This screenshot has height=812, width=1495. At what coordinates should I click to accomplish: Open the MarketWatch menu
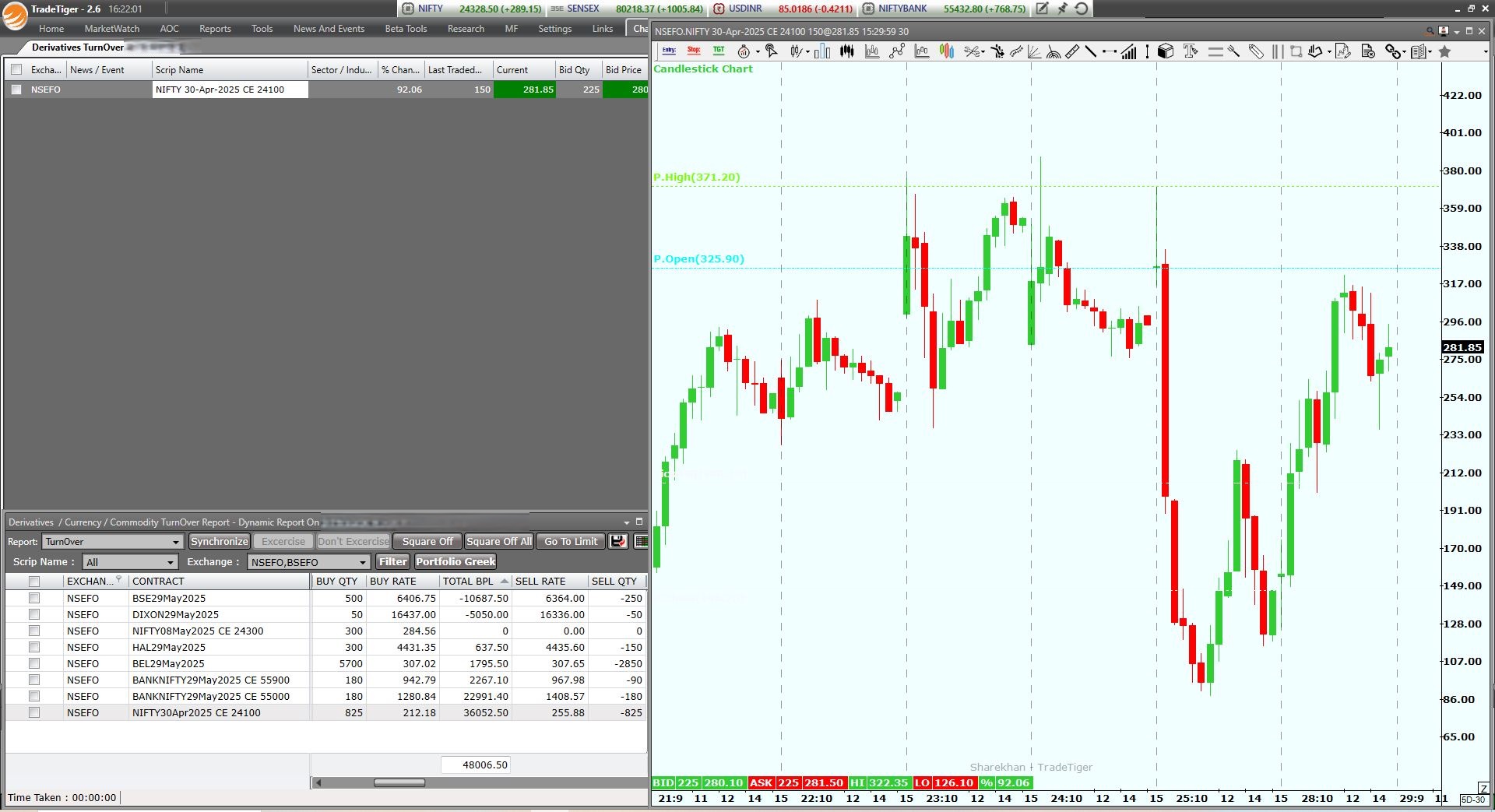[x=112, y=29]
